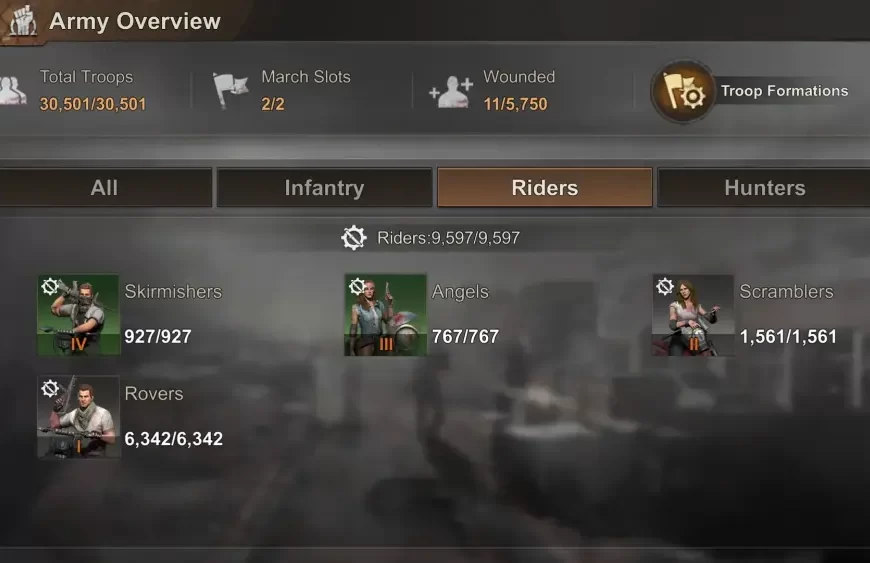This screenshot has width=870, height=563.
Task: Tap the Total Troops people icon
Action: (x=12, y=90)
